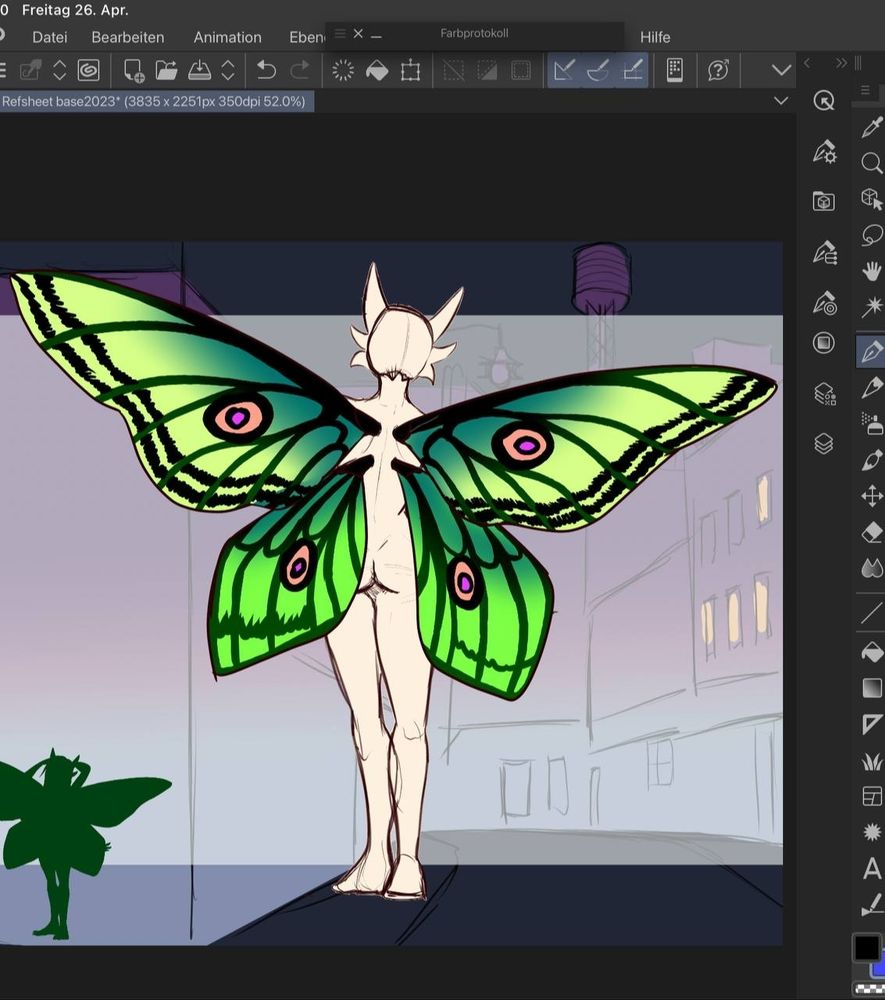885x1000 pixels.
Task: Click the Undo arrow in the toolbar
Action: 266,70
